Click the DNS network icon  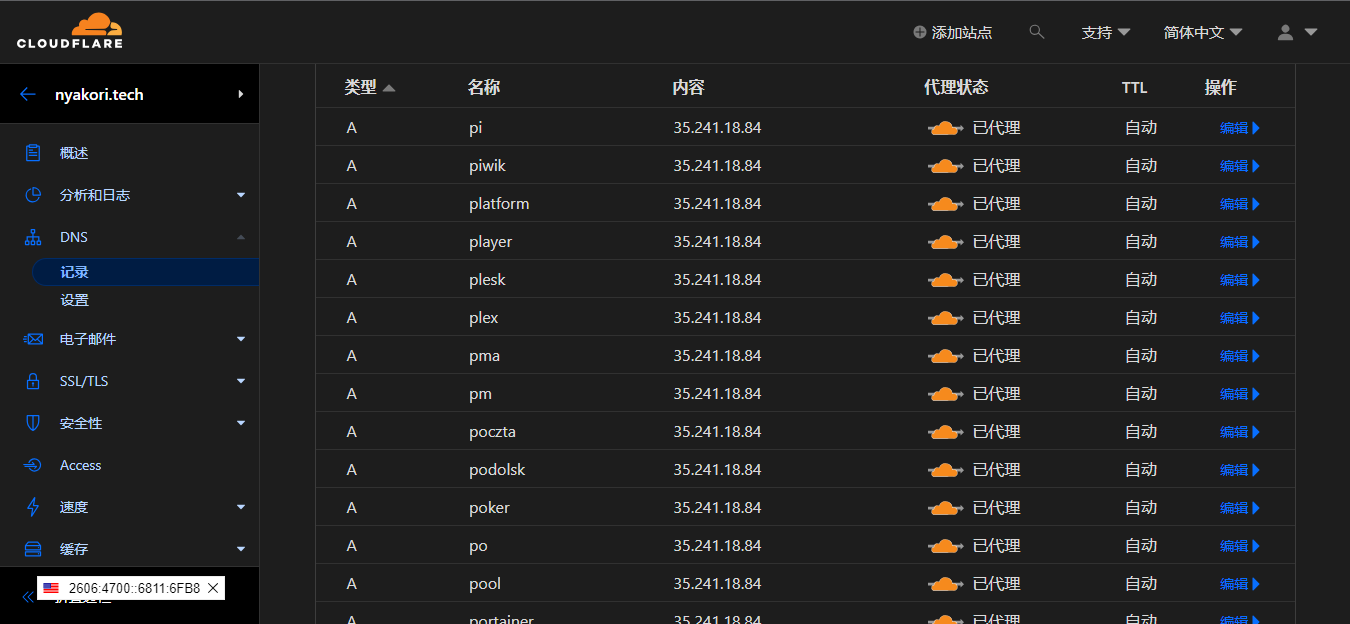(33, 237)
